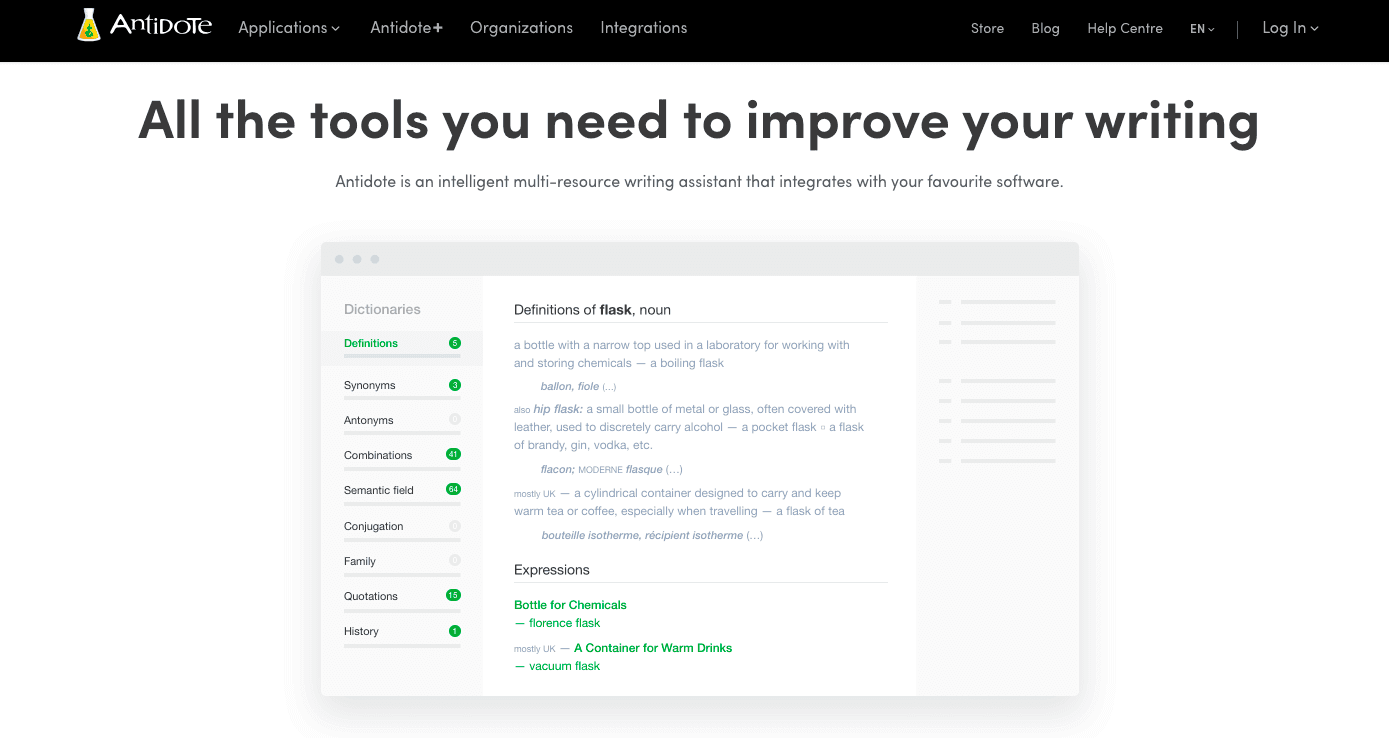Expand the EN language selector
This screenshot has width=1389, height=738.
click(1202, 29)
